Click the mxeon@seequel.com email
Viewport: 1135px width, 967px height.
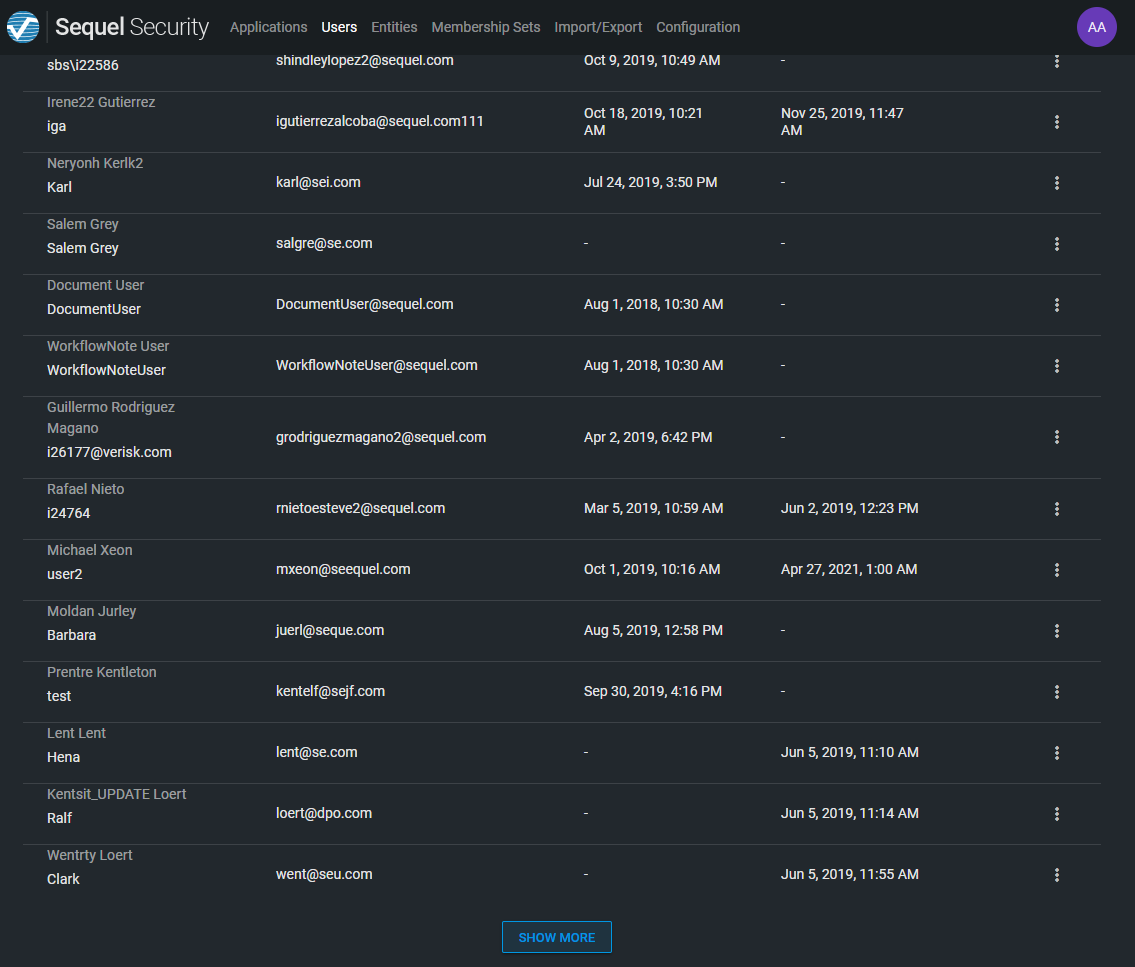click(x=342, y=569)
